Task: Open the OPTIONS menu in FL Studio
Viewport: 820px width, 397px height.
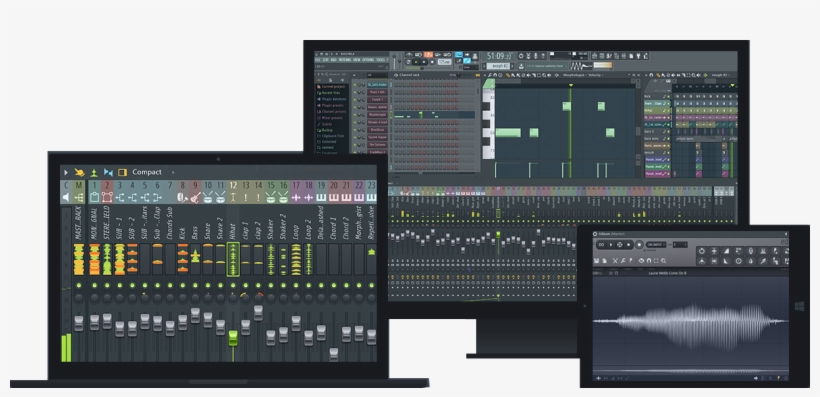Action: click(368, 60)
